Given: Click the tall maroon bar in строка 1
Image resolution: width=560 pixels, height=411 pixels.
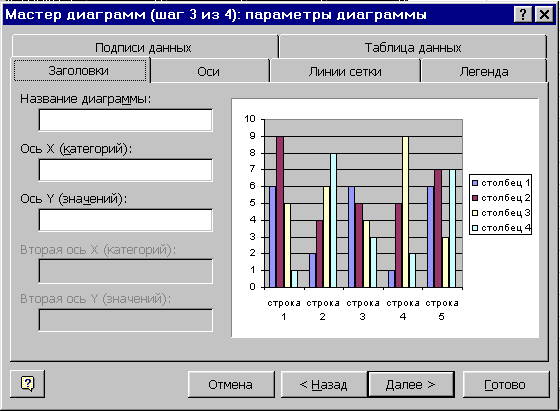Looking at the screenshot, I should pos(280,212).
